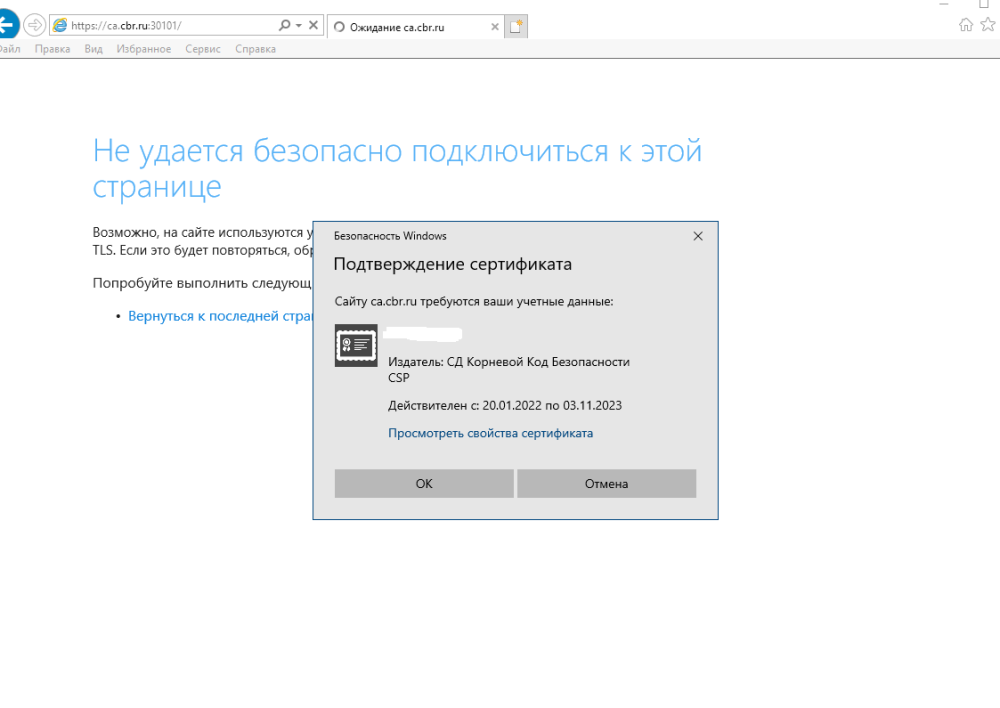Open the Правка menu
This screenshot has width=1000, height=708.
pos(52,49)
